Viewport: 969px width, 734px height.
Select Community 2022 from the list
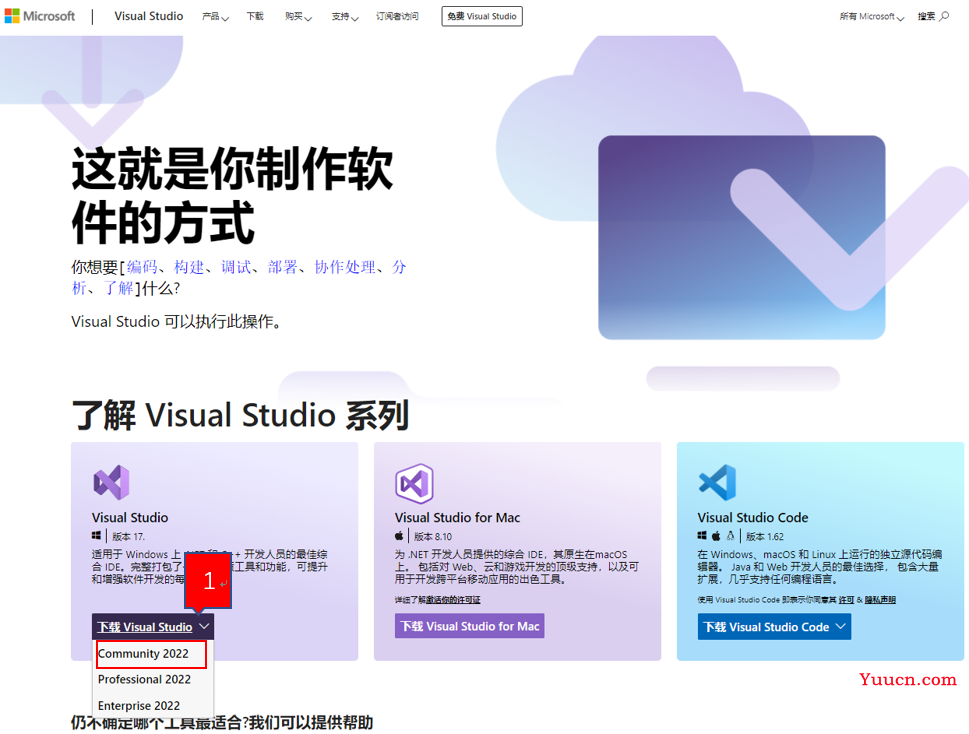[x=151, y=654]
